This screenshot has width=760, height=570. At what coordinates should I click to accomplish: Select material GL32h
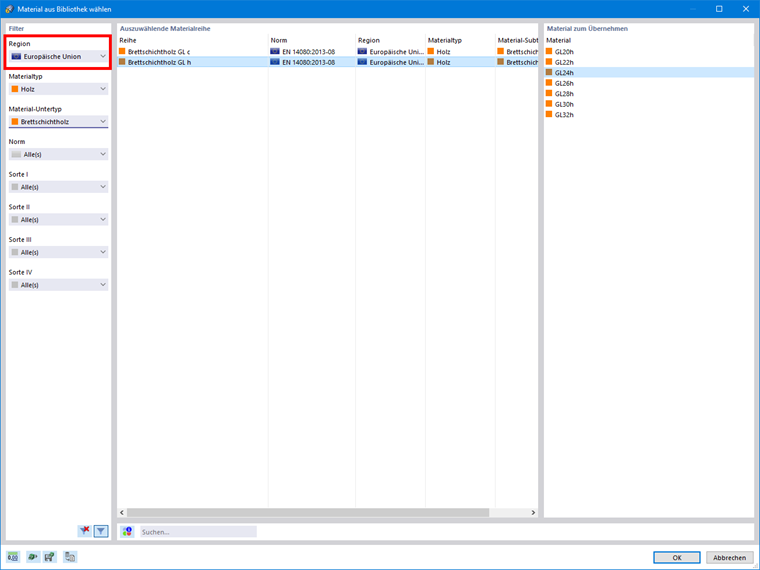click(649, 115)
